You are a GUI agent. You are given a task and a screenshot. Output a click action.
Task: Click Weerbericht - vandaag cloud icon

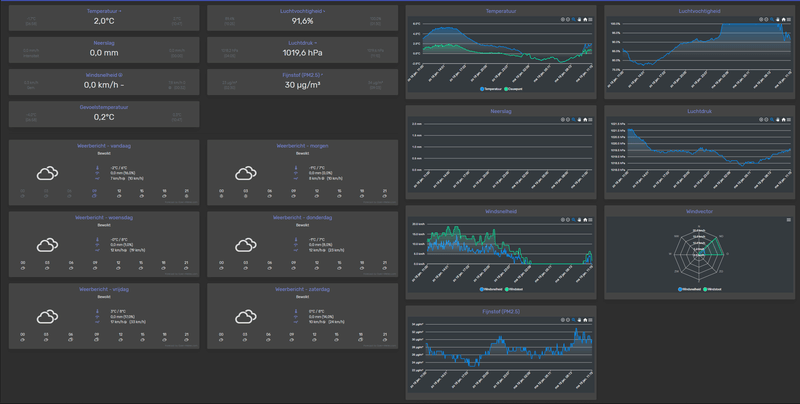click(47, 173)
